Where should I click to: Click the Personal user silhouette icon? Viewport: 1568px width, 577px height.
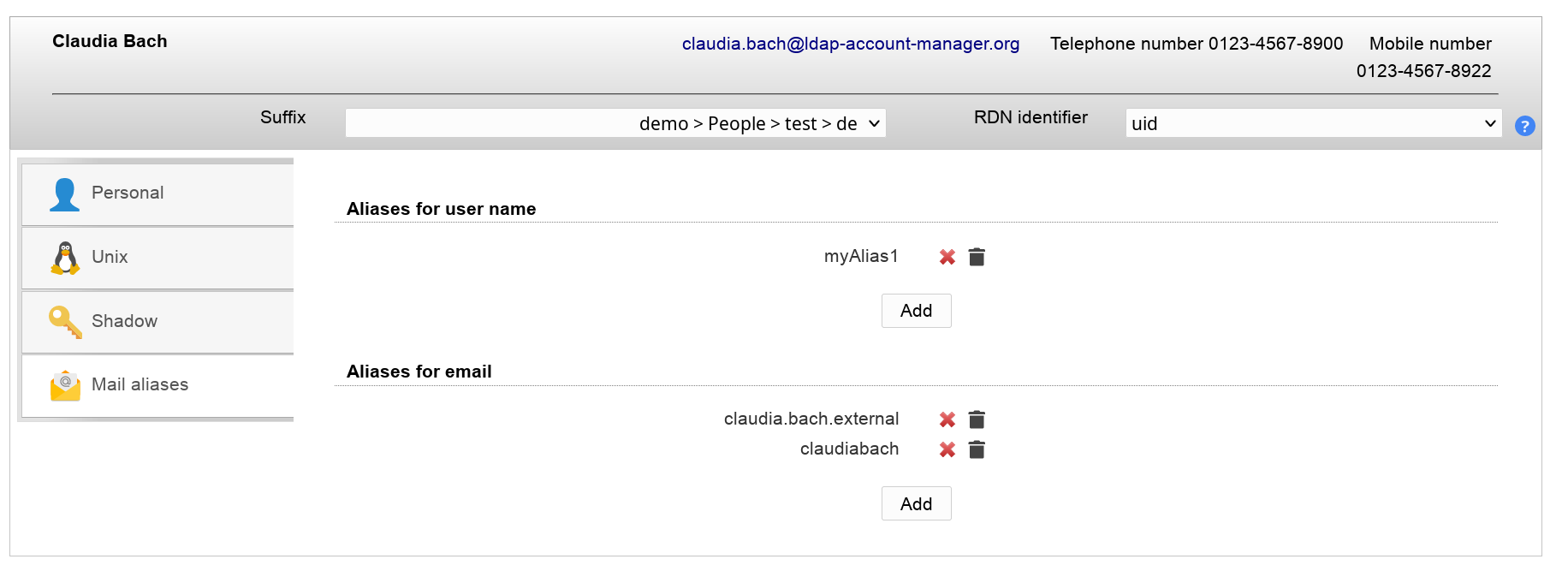coord(64,194)
